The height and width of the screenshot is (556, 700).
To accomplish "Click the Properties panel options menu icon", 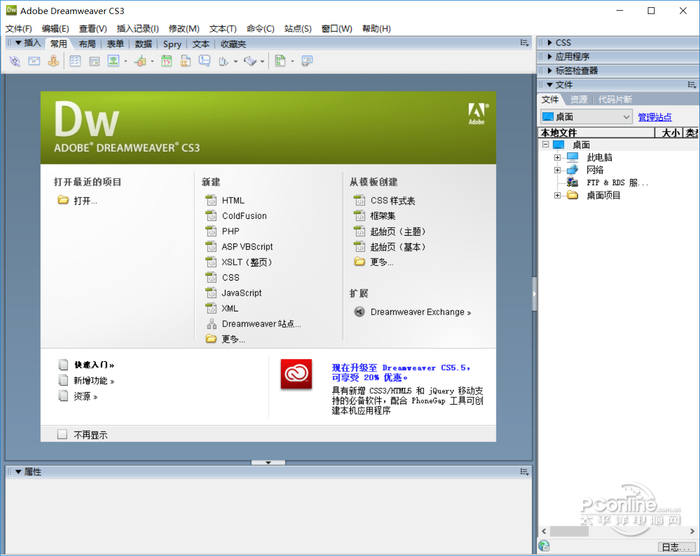I will pyautogui.click(x=525, y=472).
